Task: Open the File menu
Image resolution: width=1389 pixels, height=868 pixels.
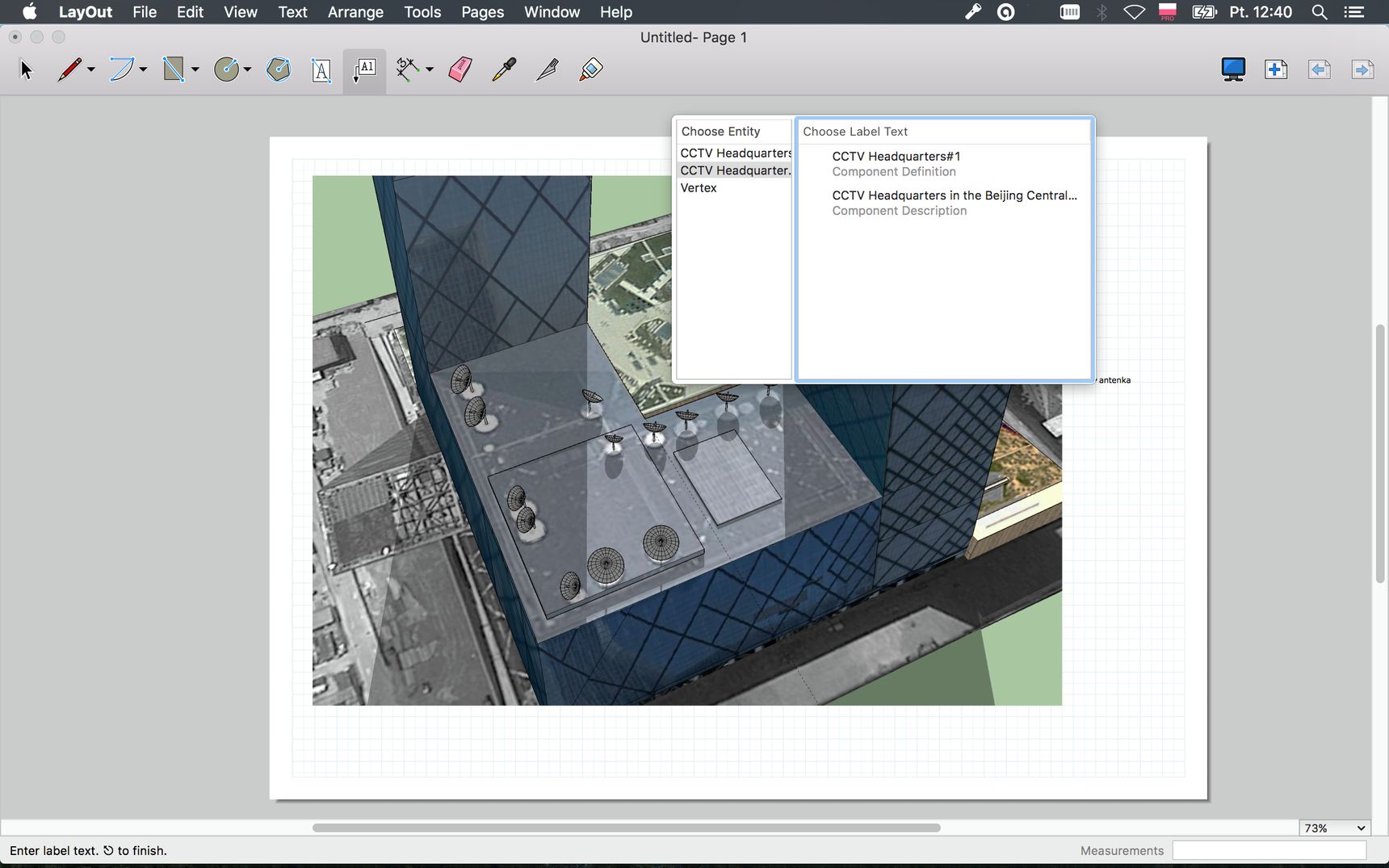Action: tap(145, 12)
